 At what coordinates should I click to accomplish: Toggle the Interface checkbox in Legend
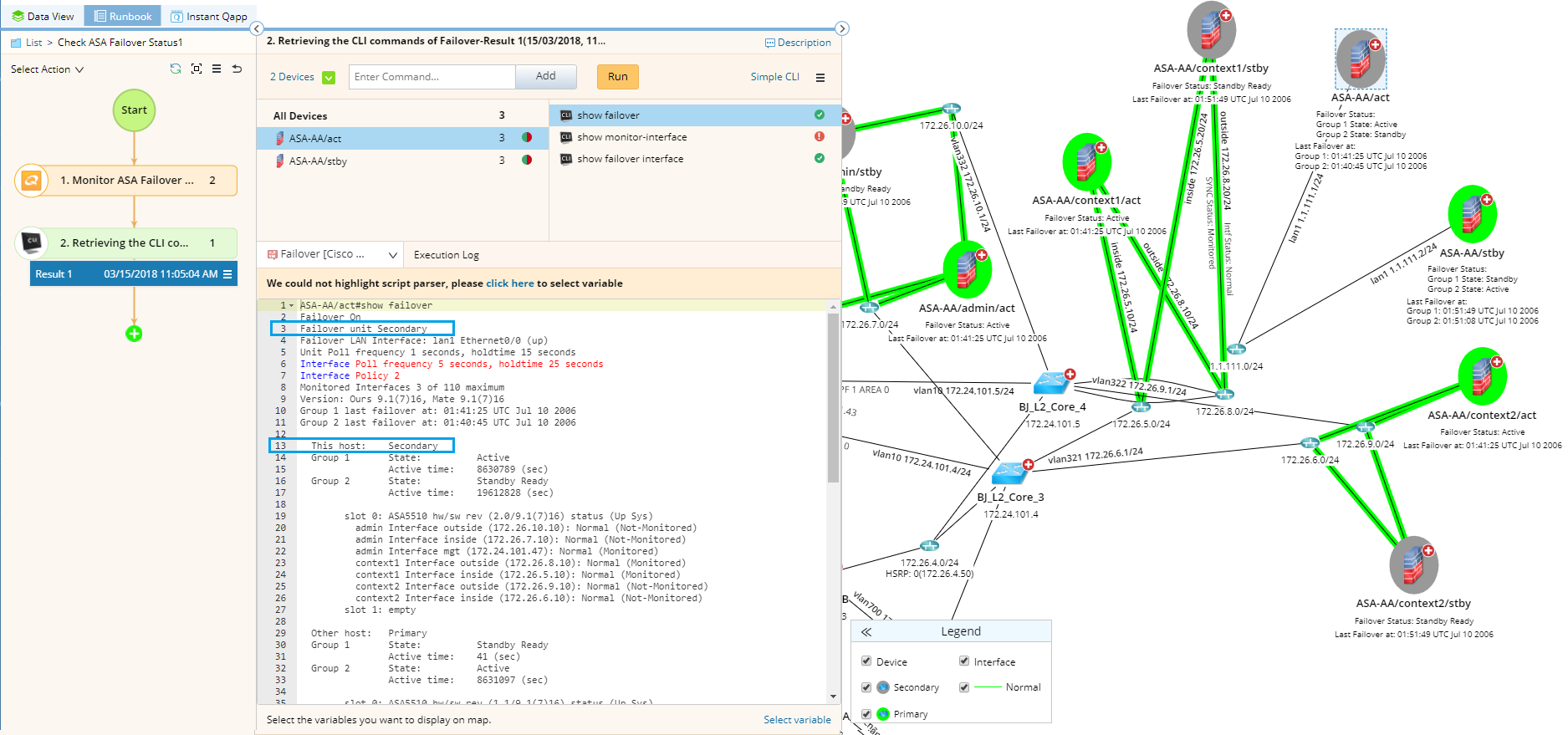coord(964,661)
